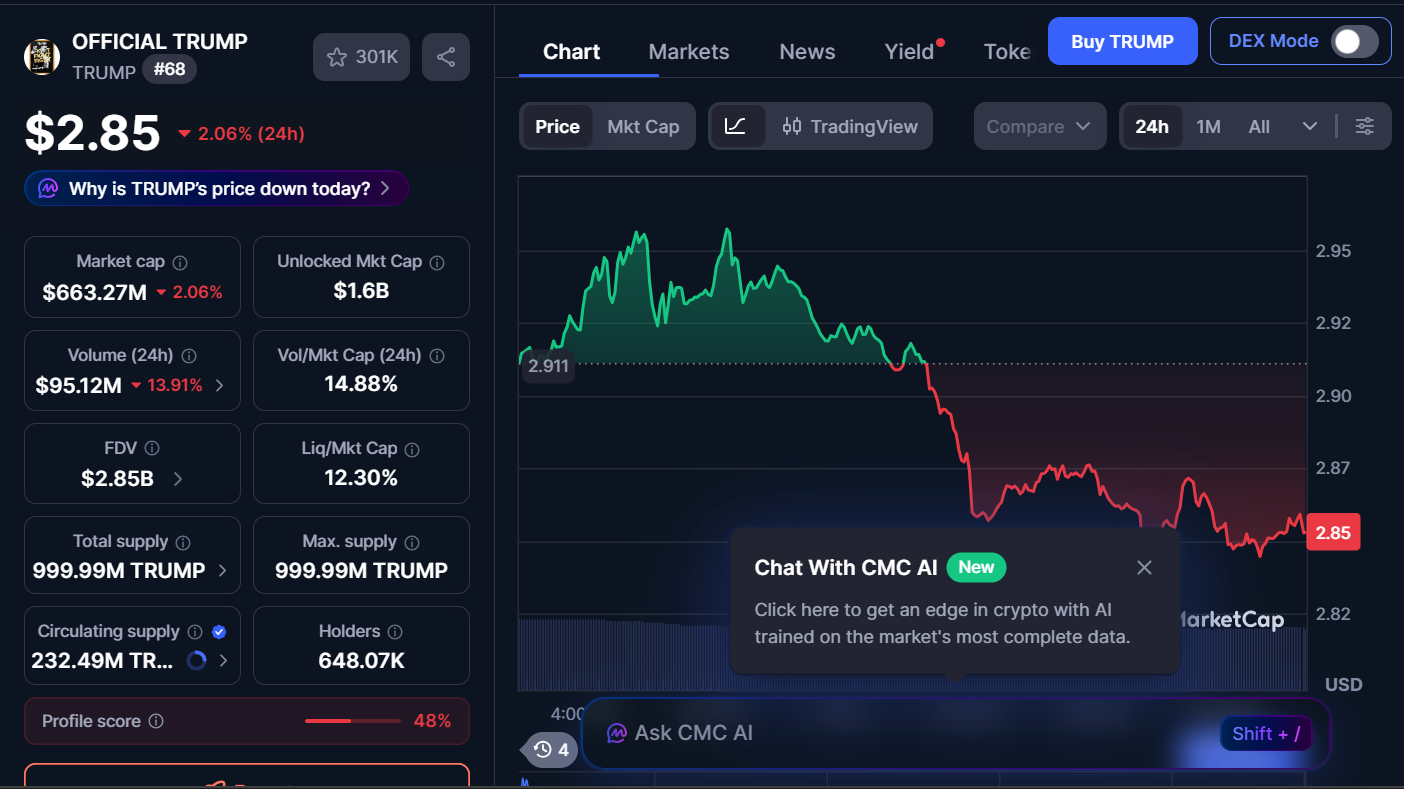Click info icon beside Market cap

[x=180, y=262]
